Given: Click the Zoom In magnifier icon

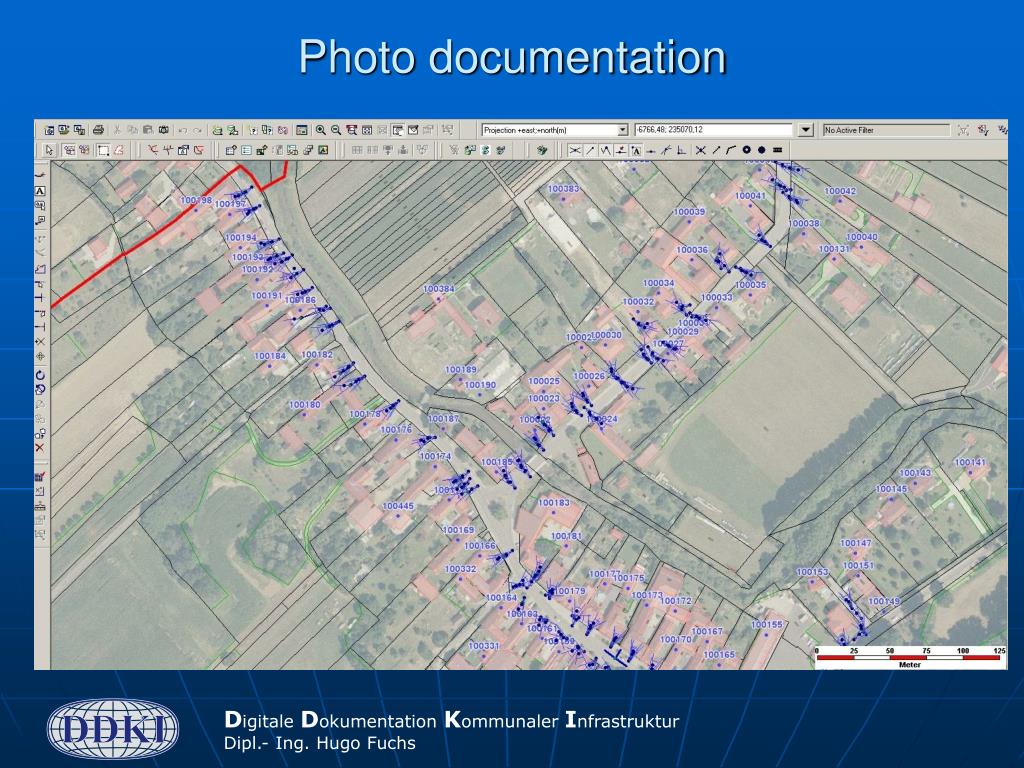Looking at the screenshot, I should click(x=321, y=130).
